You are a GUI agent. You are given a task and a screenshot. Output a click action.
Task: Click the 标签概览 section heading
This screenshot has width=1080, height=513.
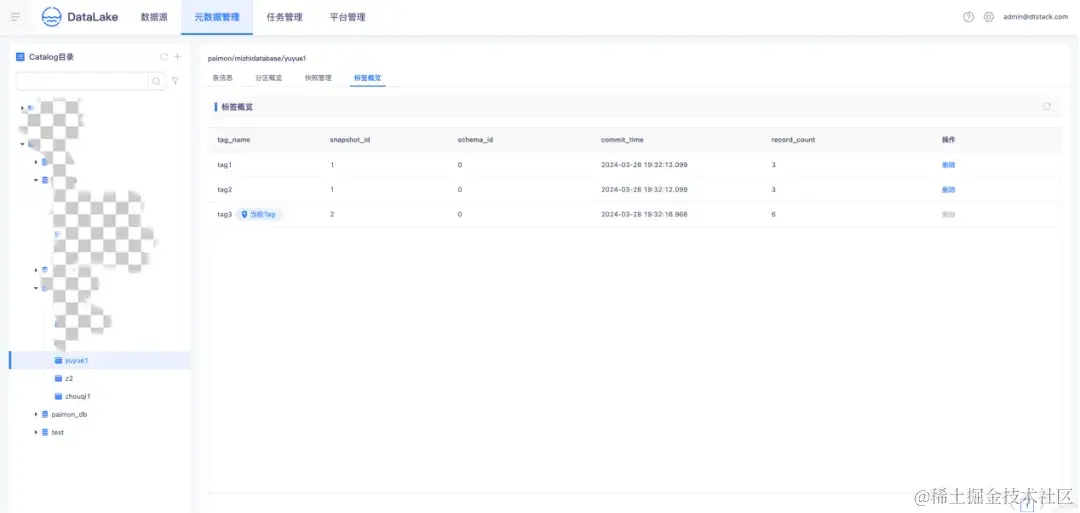237,107
